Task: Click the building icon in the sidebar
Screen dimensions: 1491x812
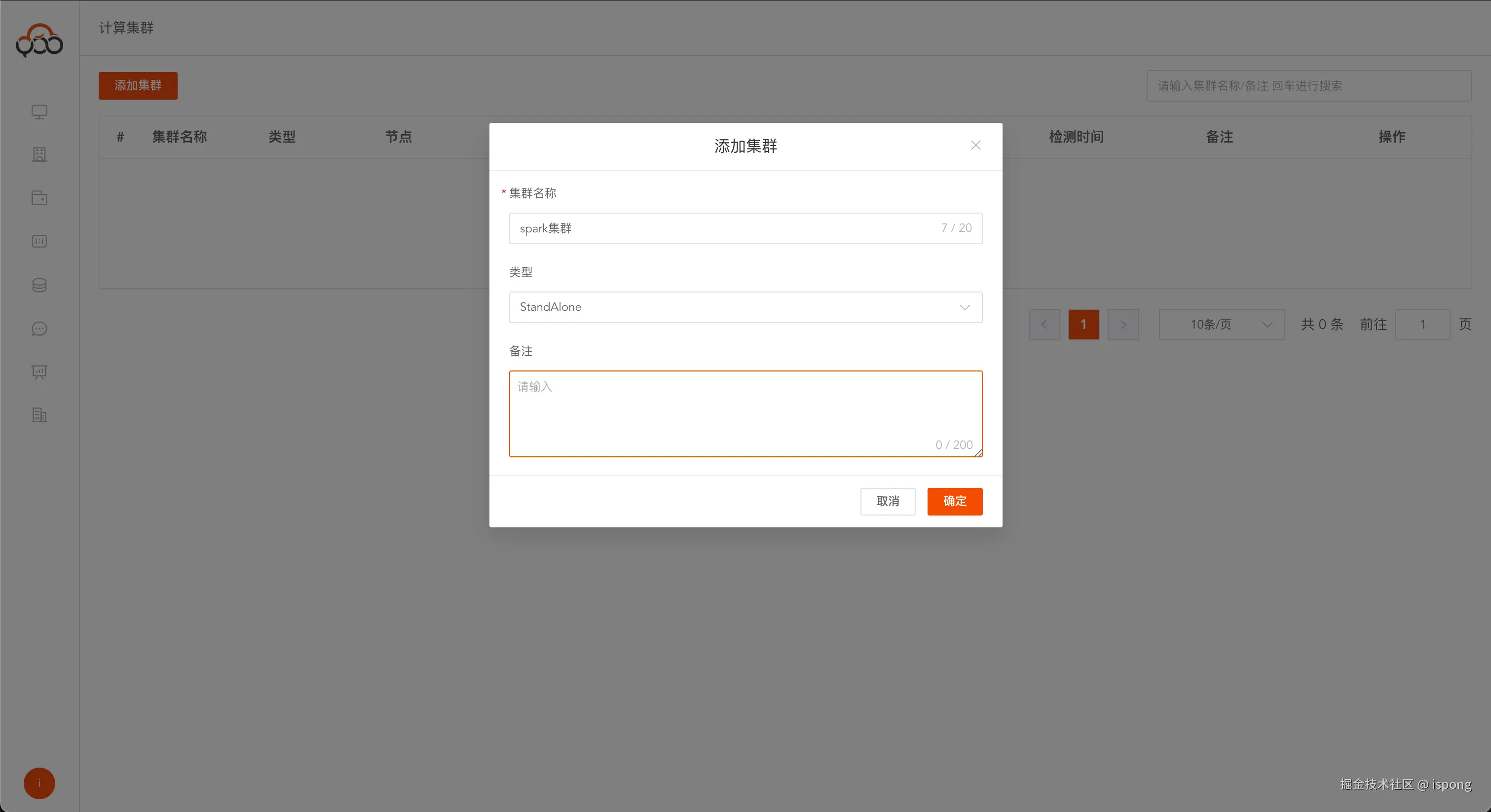Action: click(39, 154)
